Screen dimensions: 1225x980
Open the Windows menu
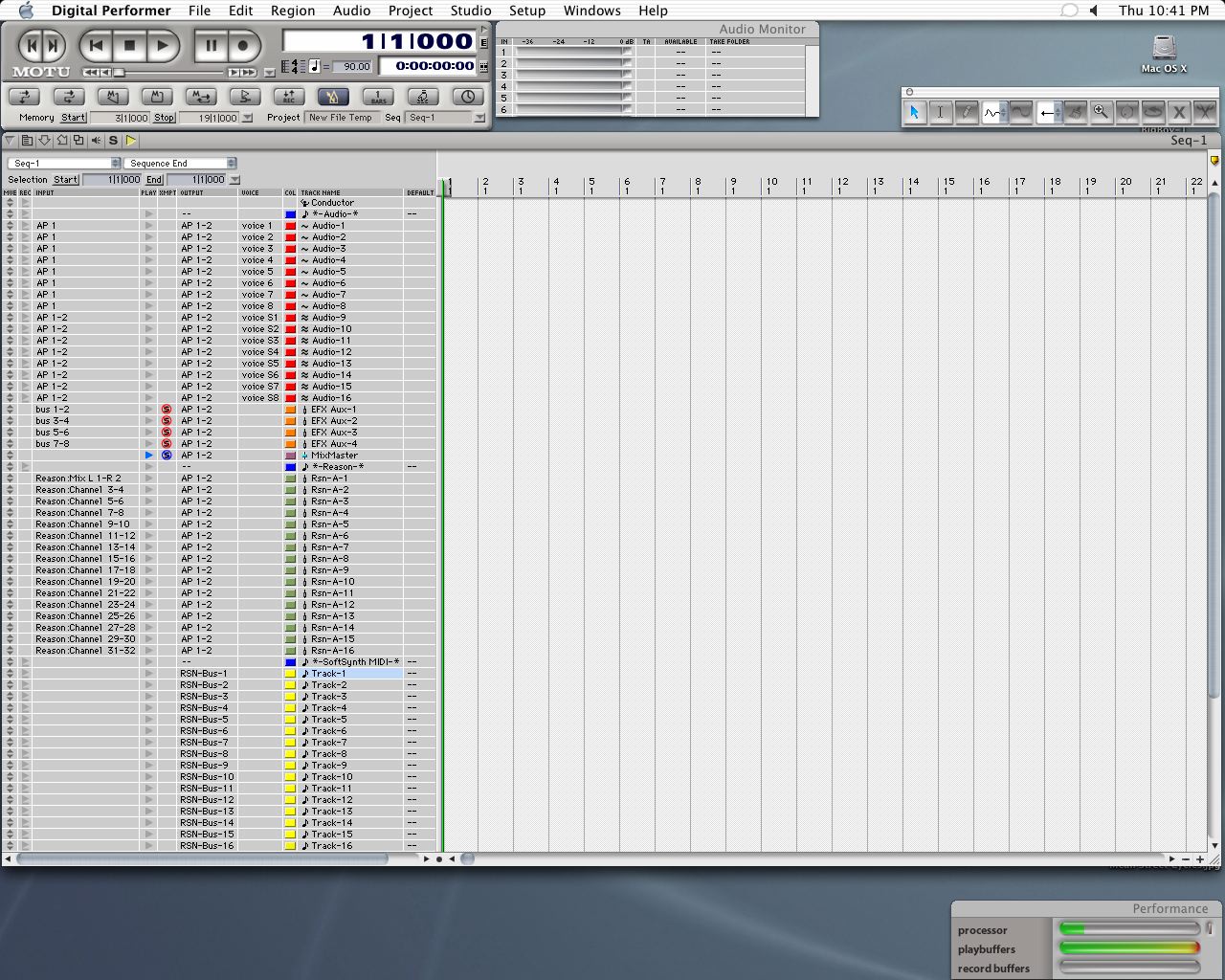click(x=591, y=11)
